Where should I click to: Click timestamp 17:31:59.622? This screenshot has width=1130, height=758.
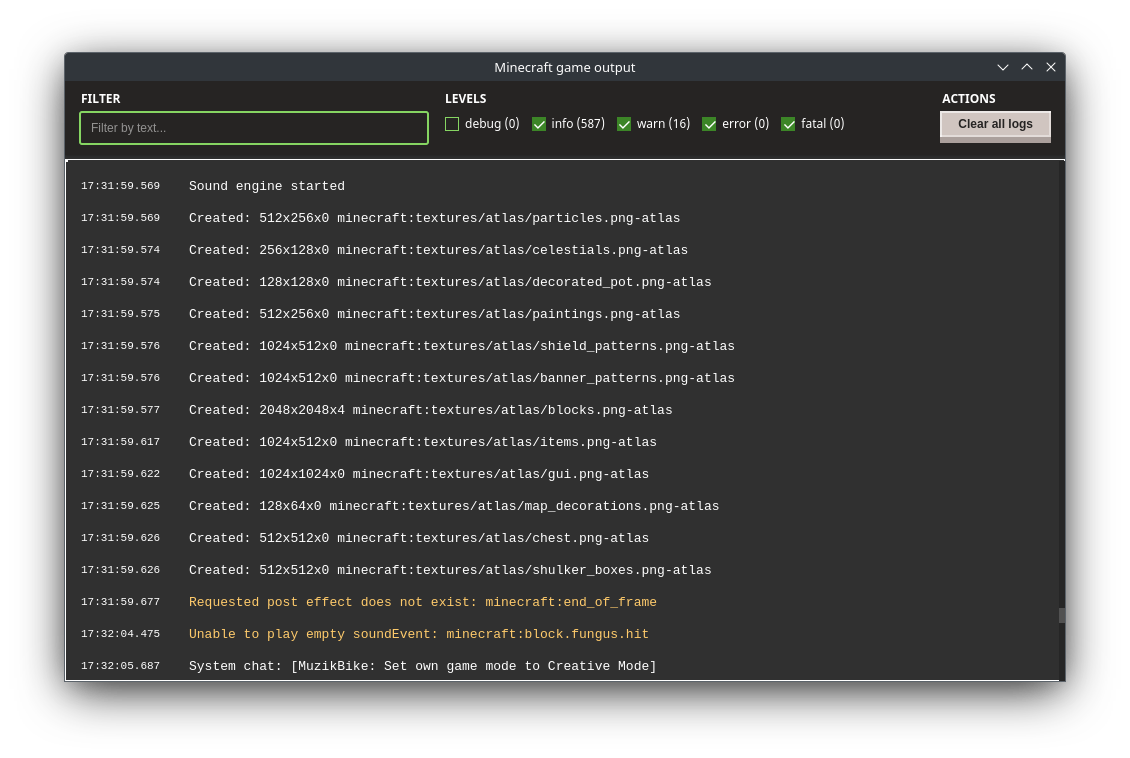pos(120,474)
